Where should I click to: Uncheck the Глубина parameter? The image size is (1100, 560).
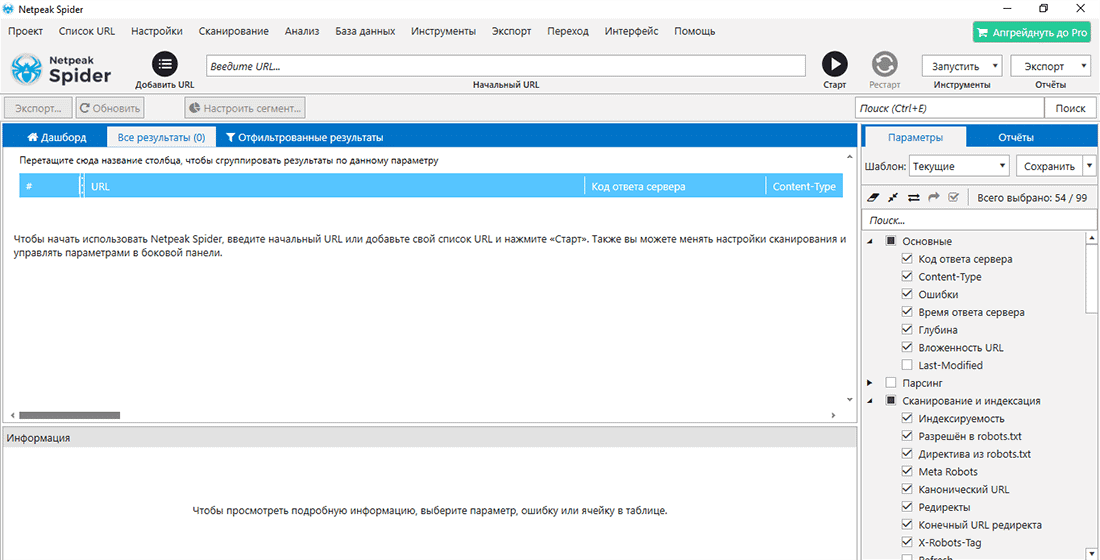[x=907, y=329]
